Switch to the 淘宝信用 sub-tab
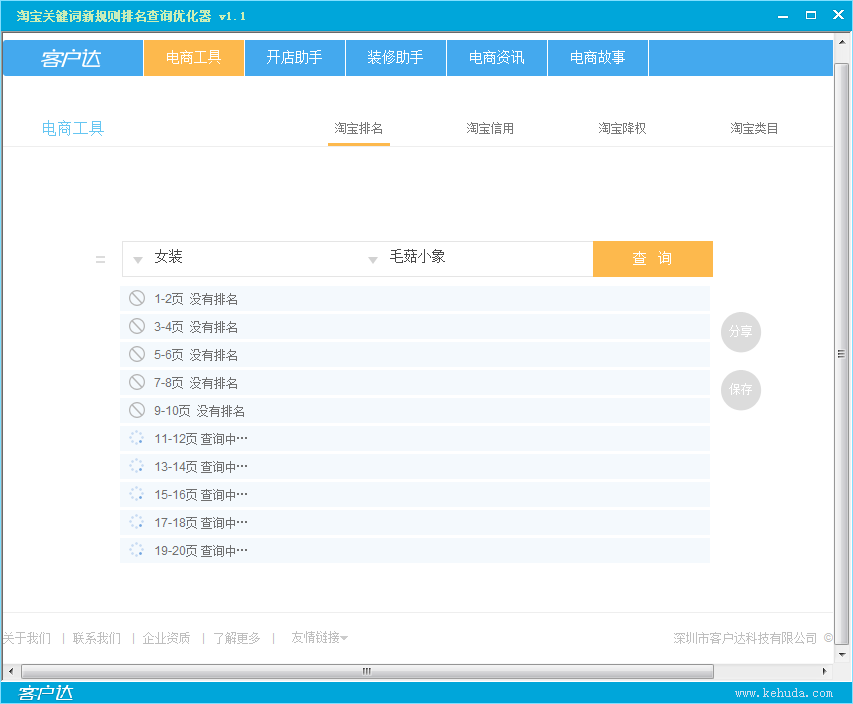This screenshot has height=704, width=853. pos(490,128)
